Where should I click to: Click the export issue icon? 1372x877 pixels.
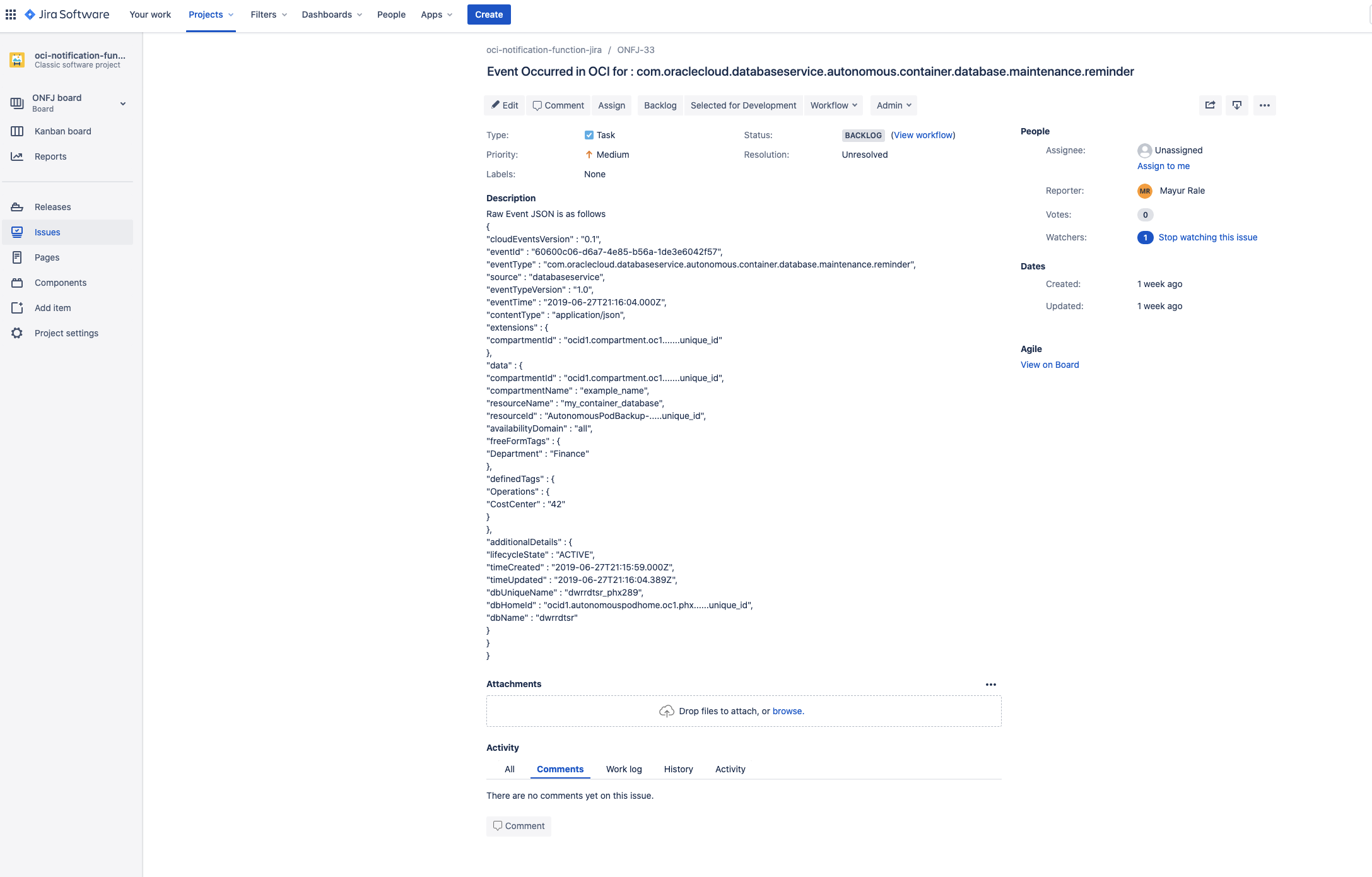coord(1237,105)
